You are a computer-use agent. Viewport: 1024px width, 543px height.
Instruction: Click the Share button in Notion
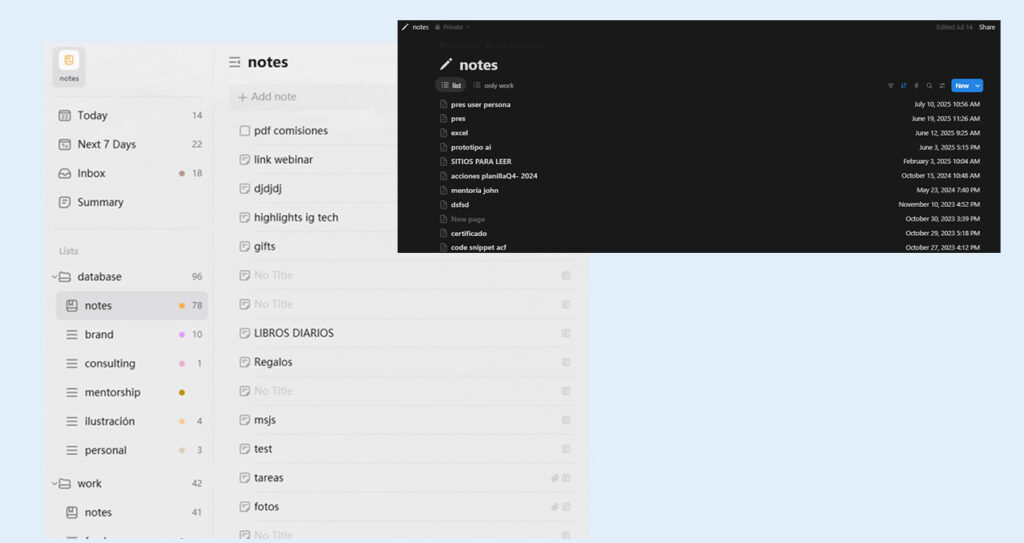987,27
